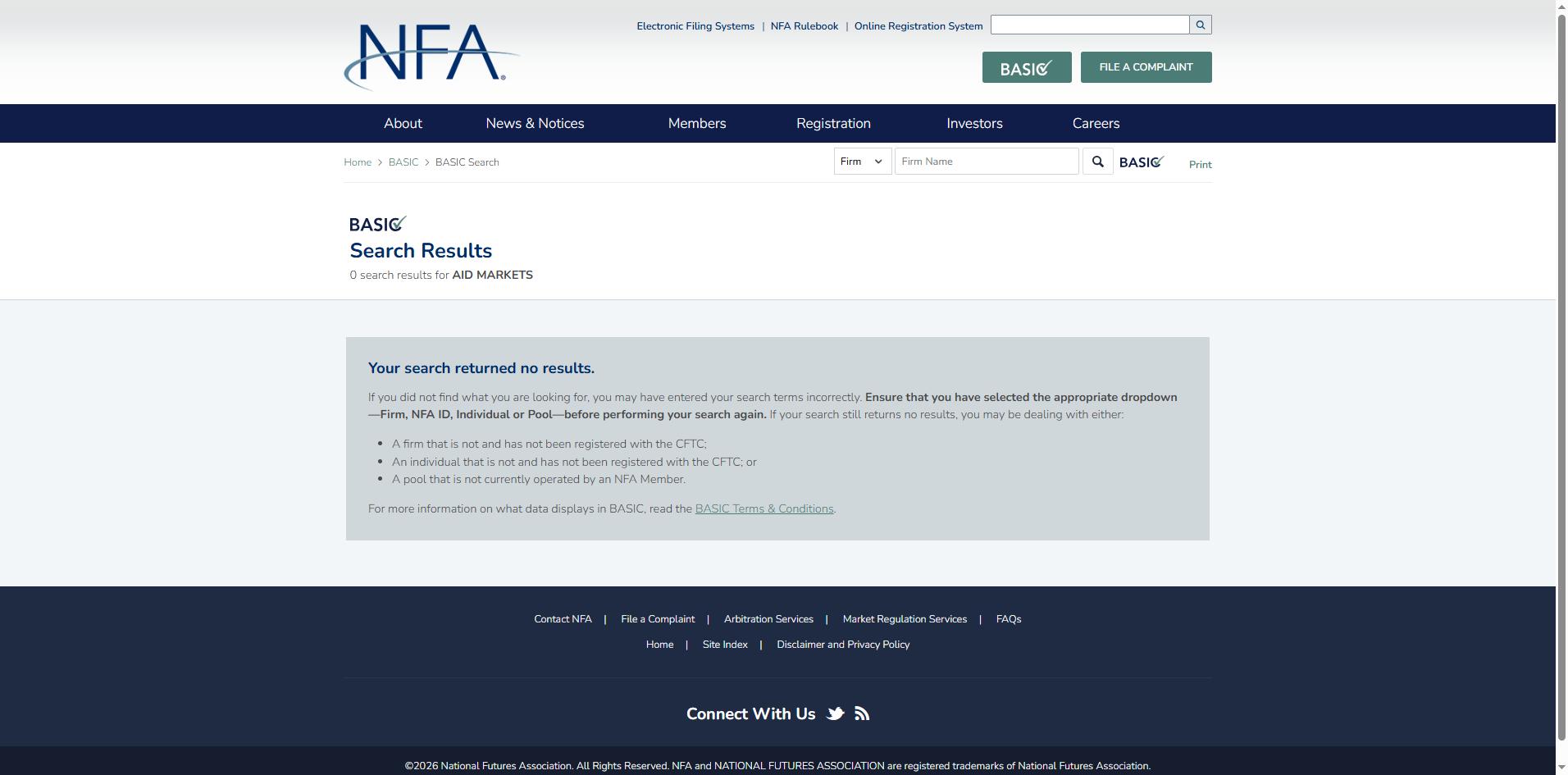Click the 'Search Results' heading
Viewport: 1568px width, 775px height.
tap(421, 251)
